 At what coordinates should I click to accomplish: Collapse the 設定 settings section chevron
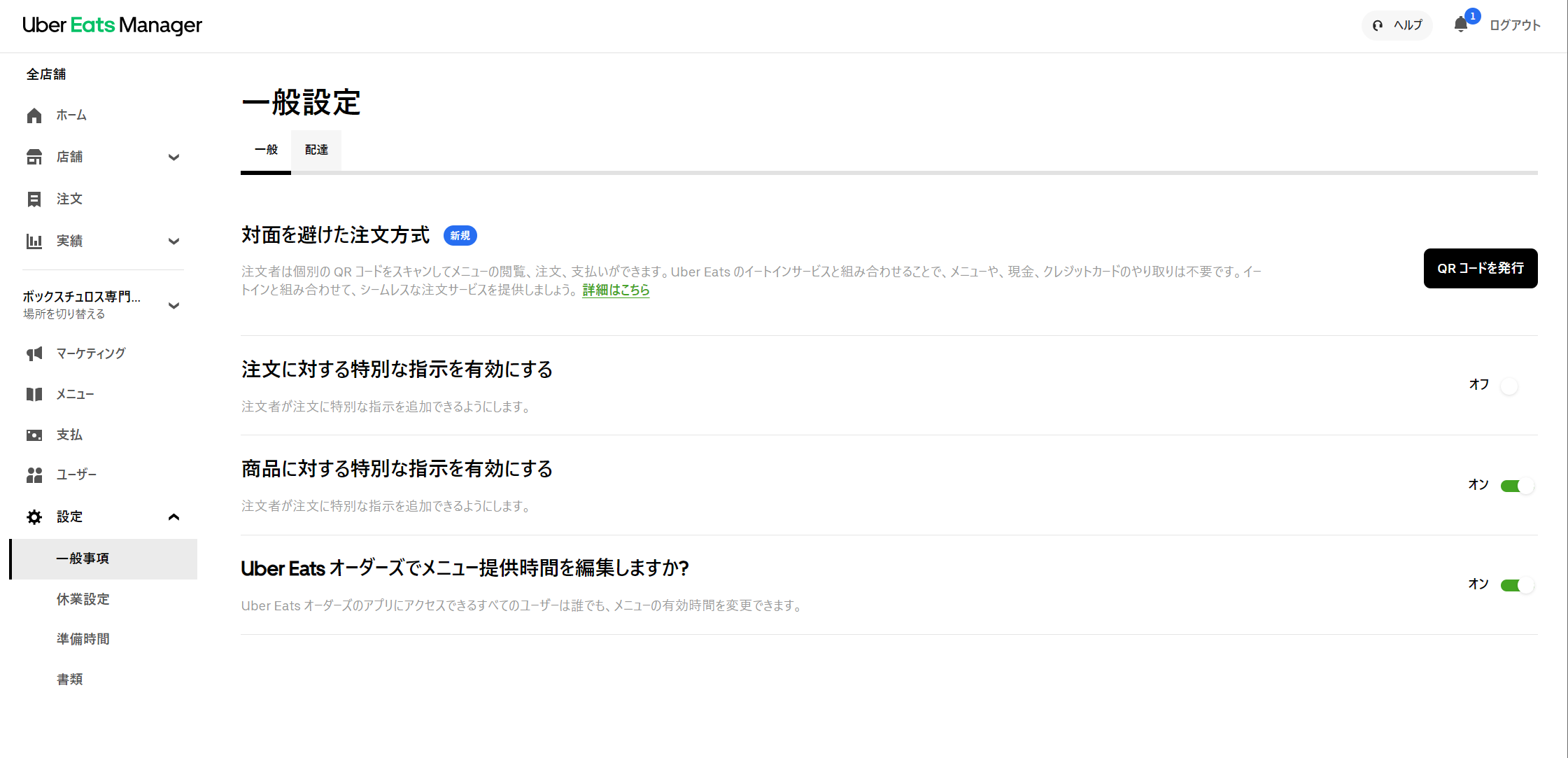(x=174, y=517)
